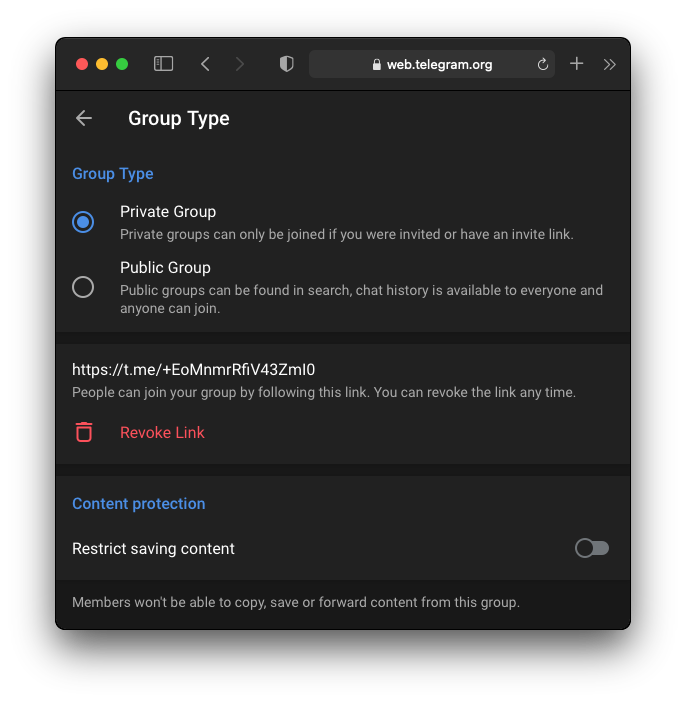Click the private groups description text

347,234
